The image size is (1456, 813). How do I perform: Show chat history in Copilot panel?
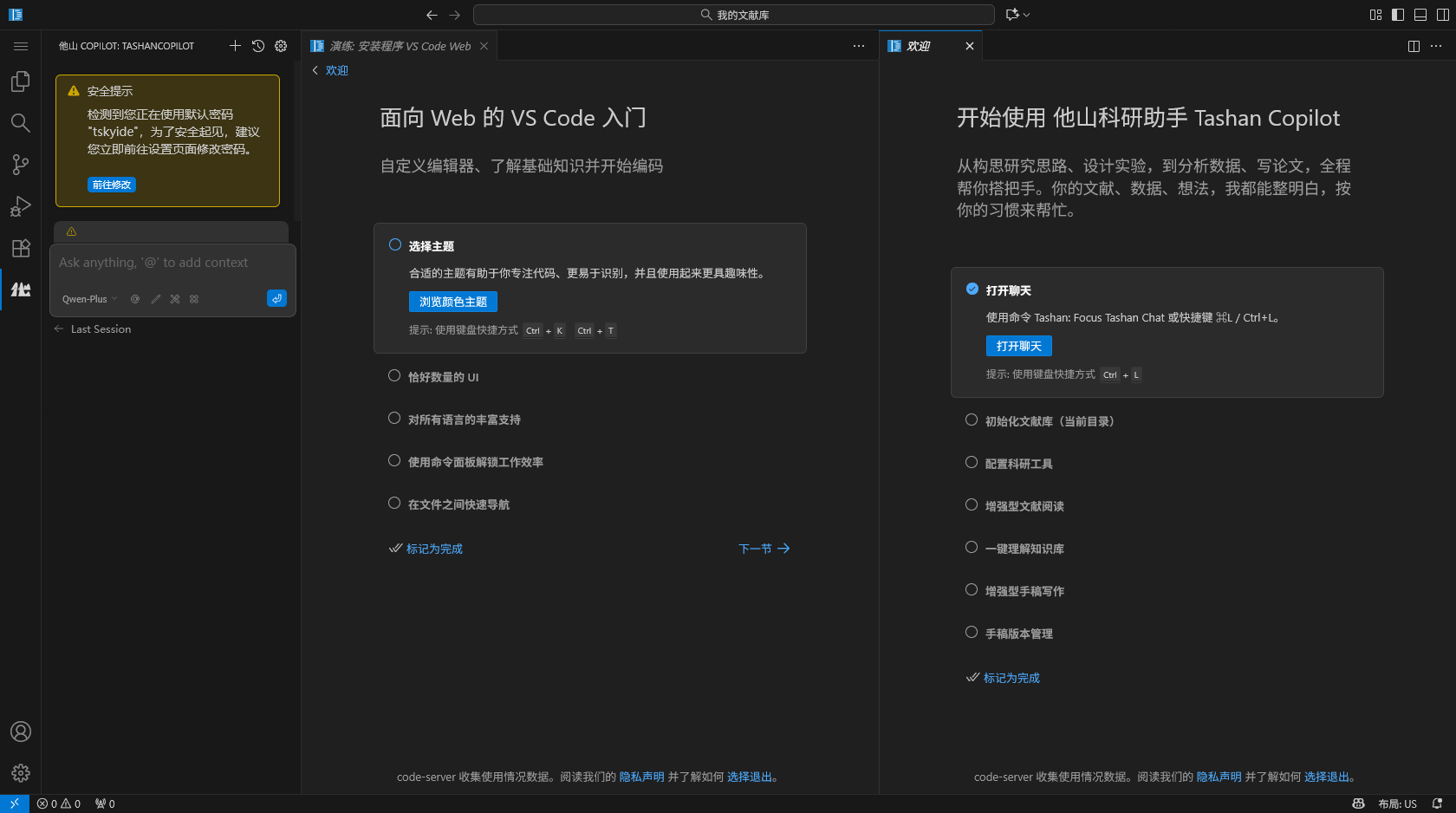[258, 46]
